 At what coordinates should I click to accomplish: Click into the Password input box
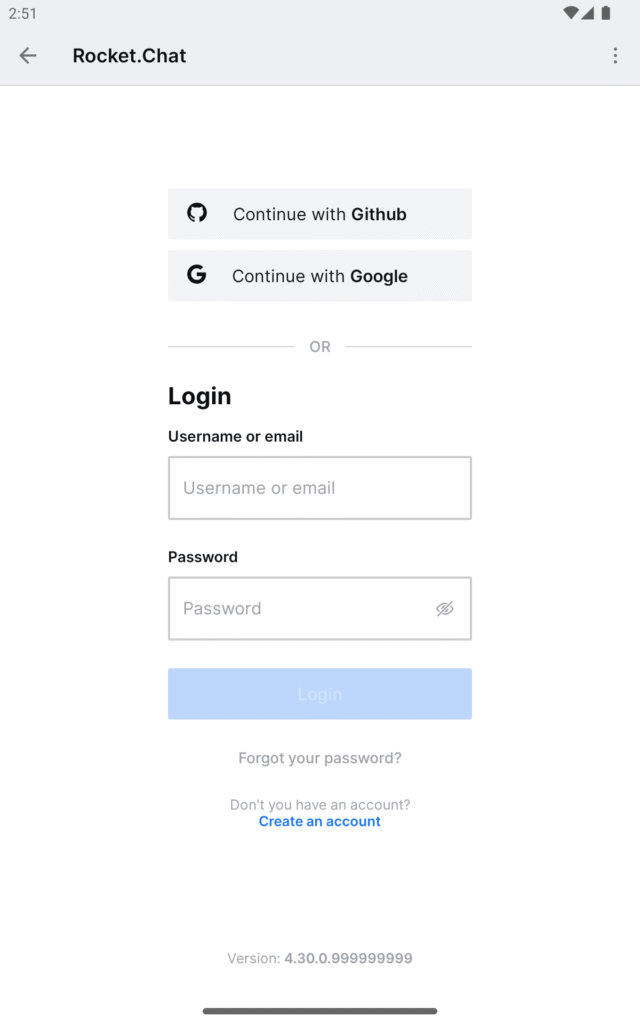(300, 608)
